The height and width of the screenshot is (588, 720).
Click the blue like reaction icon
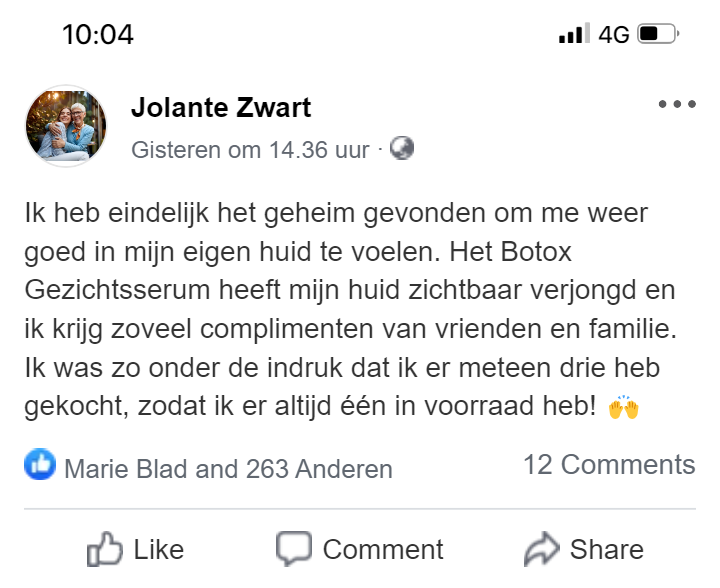40,465
